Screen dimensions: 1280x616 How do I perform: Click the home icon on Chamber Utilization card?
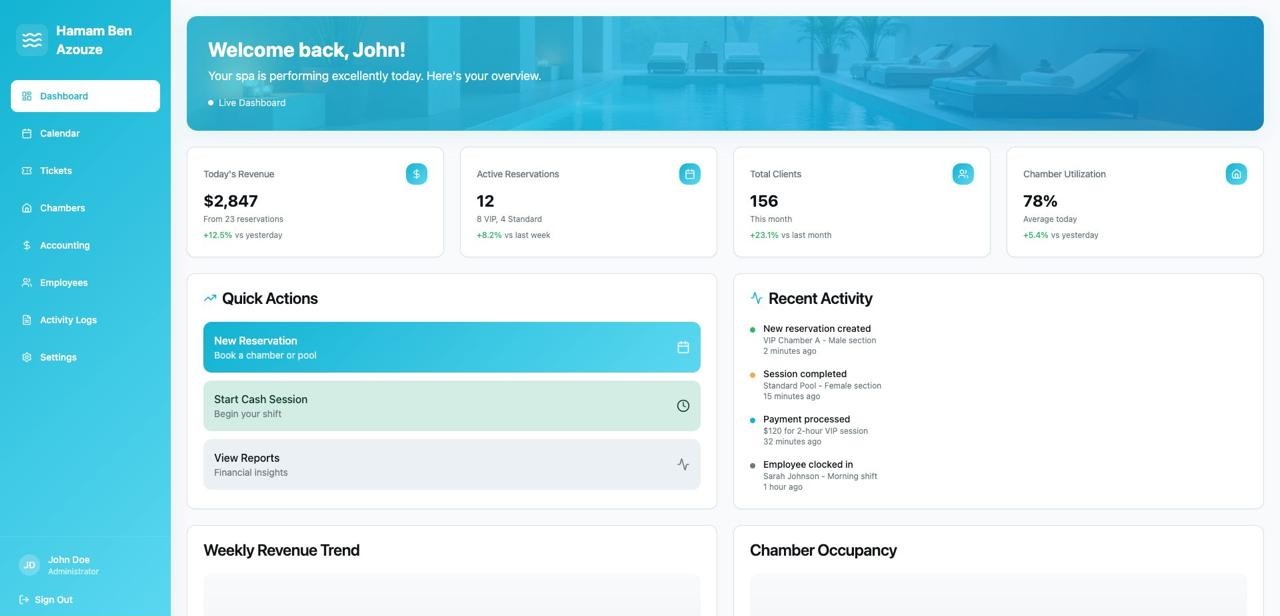1236,174
